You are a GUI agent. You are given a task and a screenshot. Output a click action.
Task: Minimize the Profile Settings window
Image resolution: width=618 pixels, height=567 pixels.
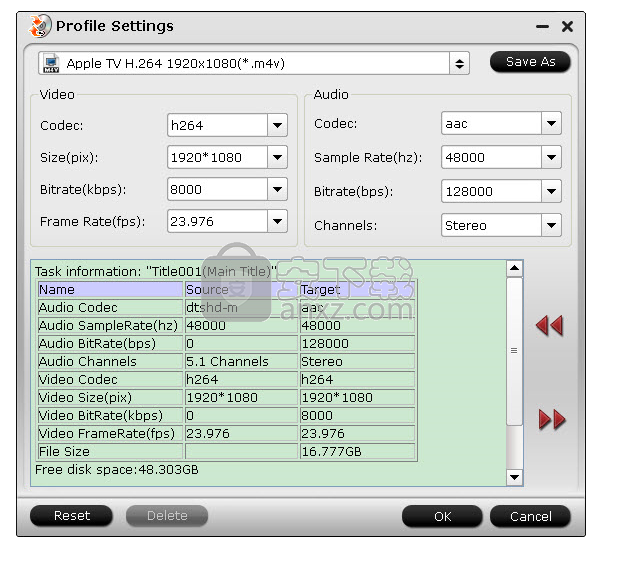[542, 27]
